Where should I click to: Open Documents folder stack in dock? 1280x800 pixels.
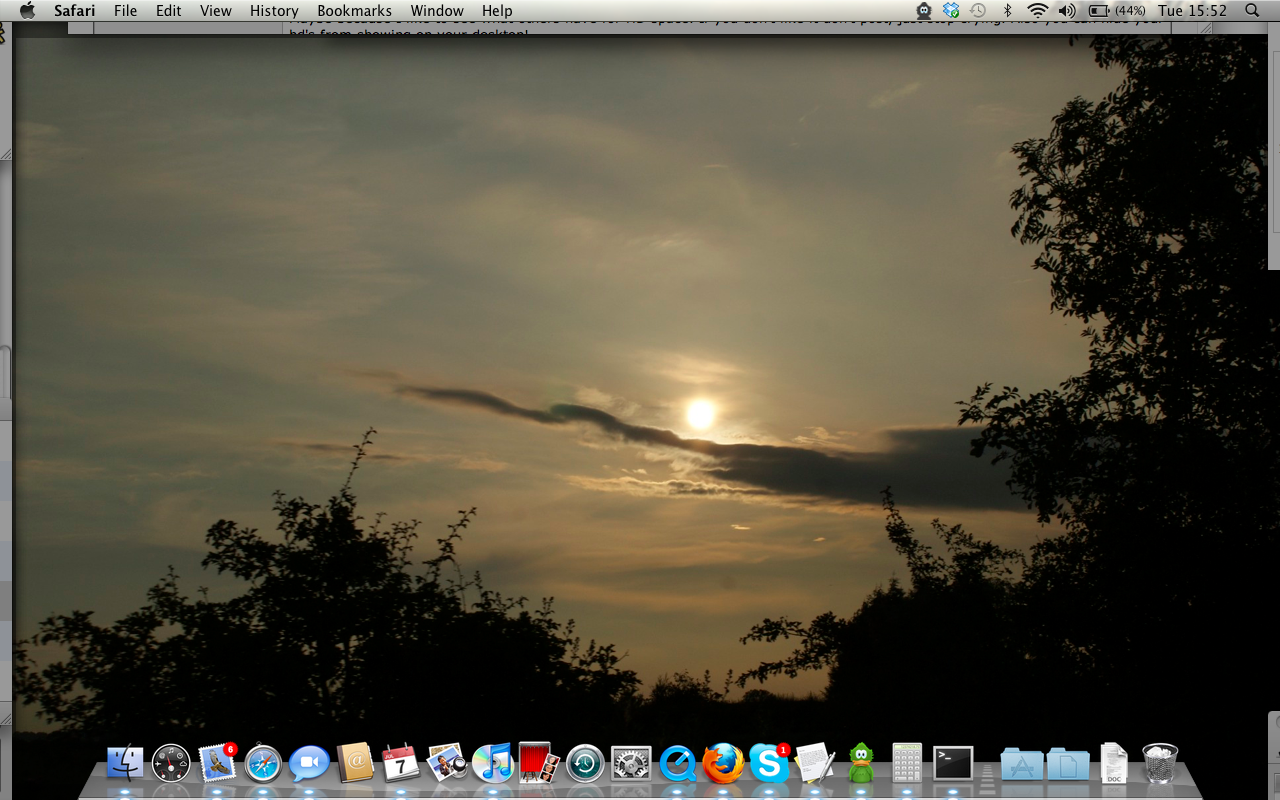pyautogui.click(x=1068, y=764)
